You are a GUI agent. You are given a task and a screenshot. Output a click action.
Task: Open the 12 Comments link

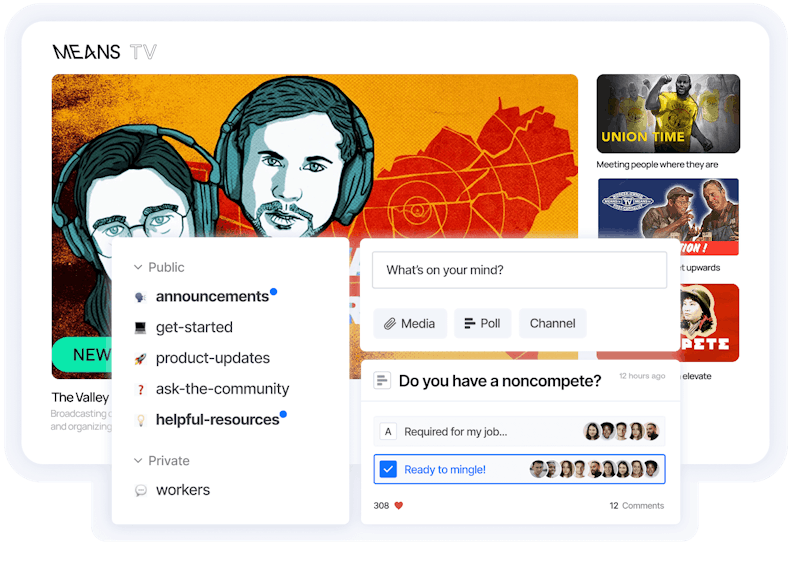click(x=637, y=505)
